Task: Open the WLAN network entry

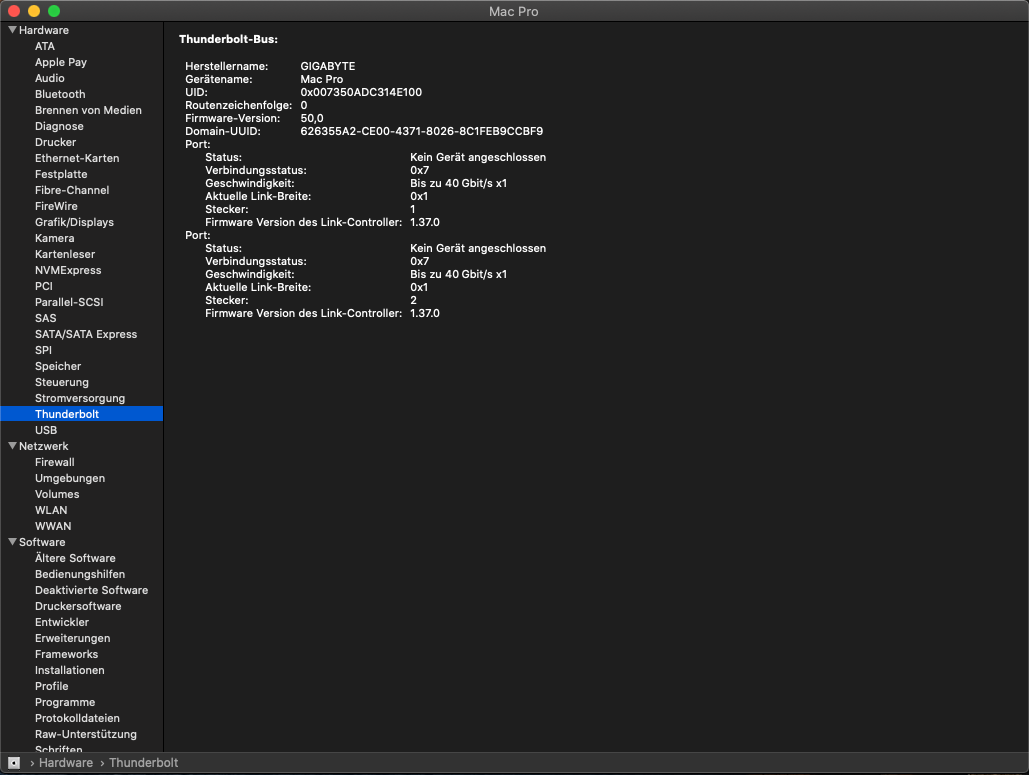Action: [x=51, y=510]
